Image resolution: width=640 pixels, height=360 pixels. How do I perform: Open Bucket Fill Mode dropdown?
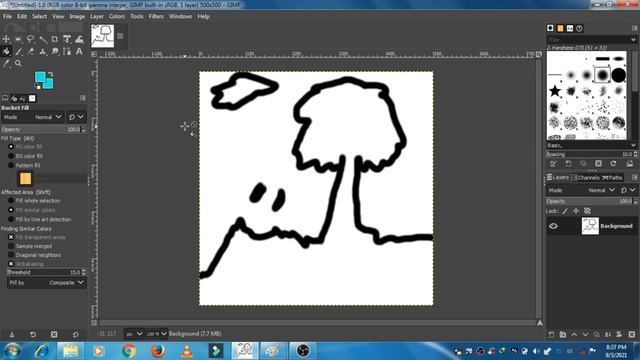33,117
